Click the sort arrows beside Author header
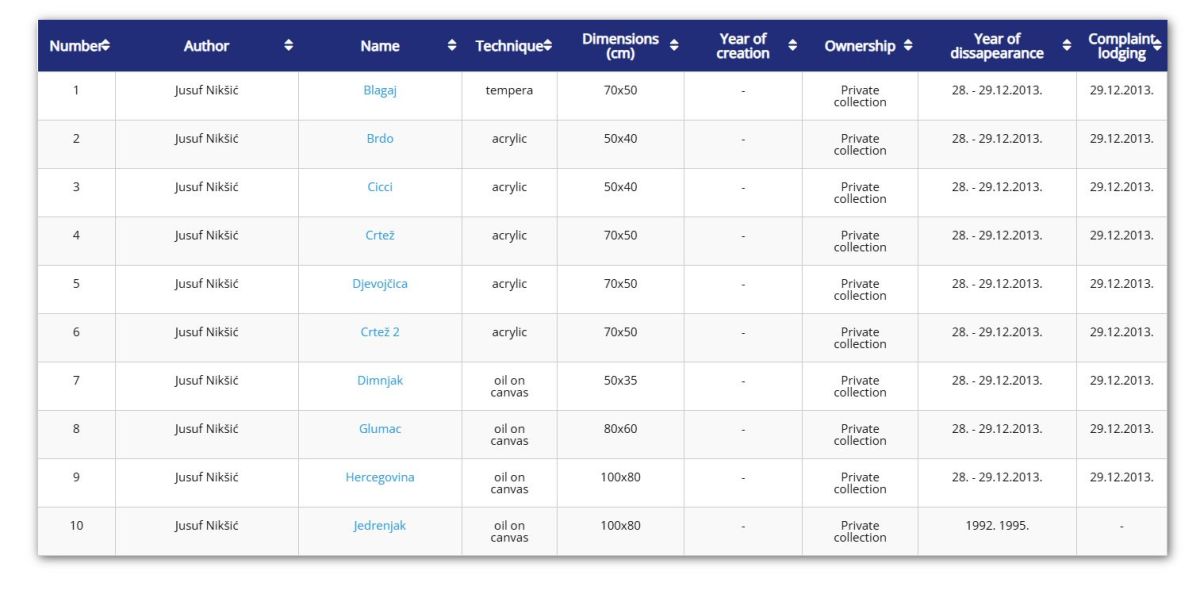 point(289,46)
